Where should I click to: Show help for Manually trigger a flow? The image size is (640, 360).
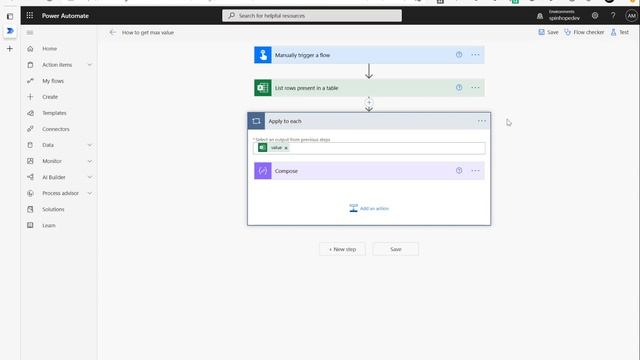[x=459, y=55]
